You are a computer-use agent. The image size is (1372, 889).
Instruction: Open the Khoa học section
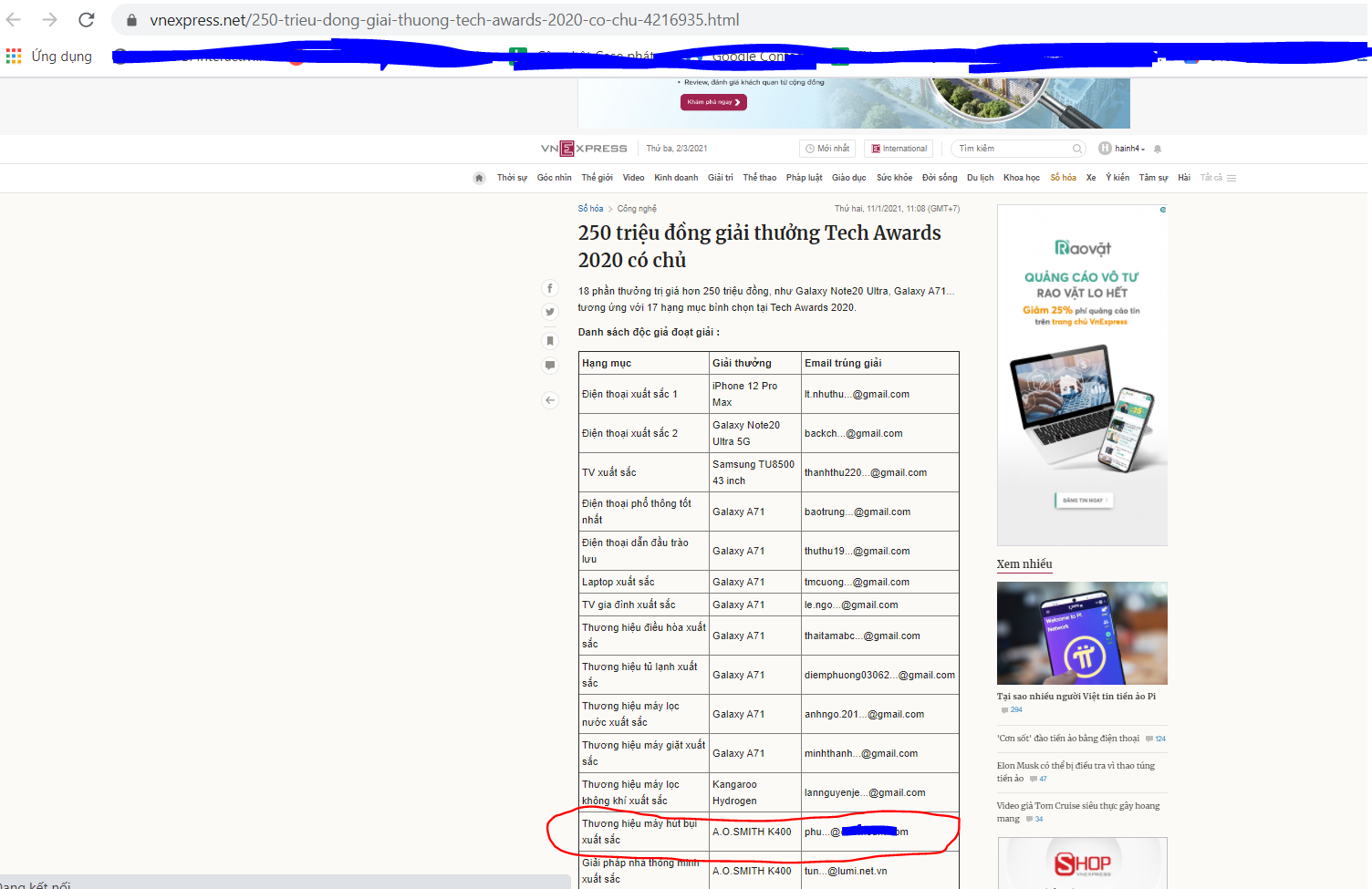click(1022, 178)
